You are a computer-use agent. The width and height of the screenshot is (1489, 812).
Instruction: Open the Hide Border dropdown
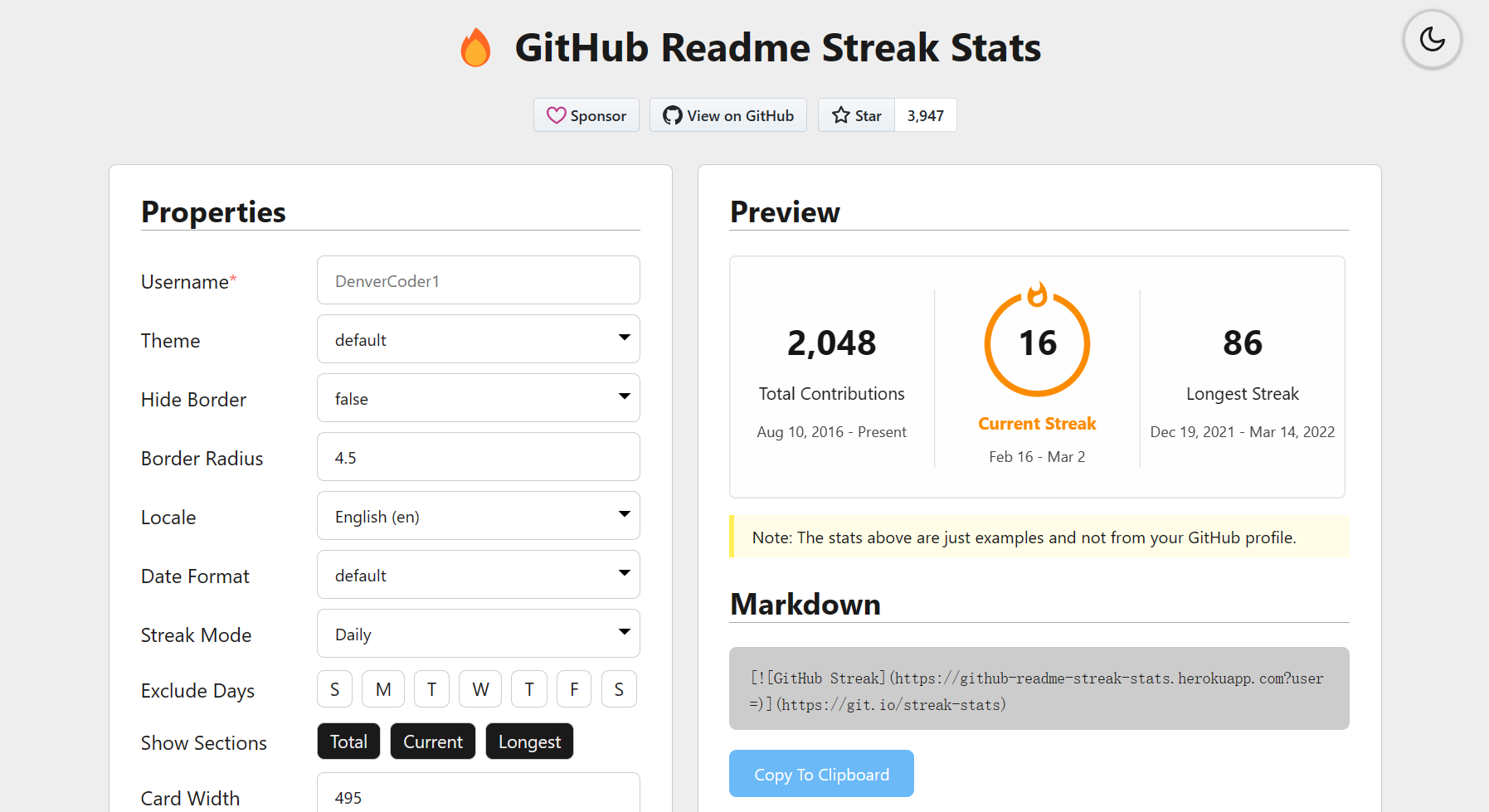pyautogui.click(x=479, y=398)
